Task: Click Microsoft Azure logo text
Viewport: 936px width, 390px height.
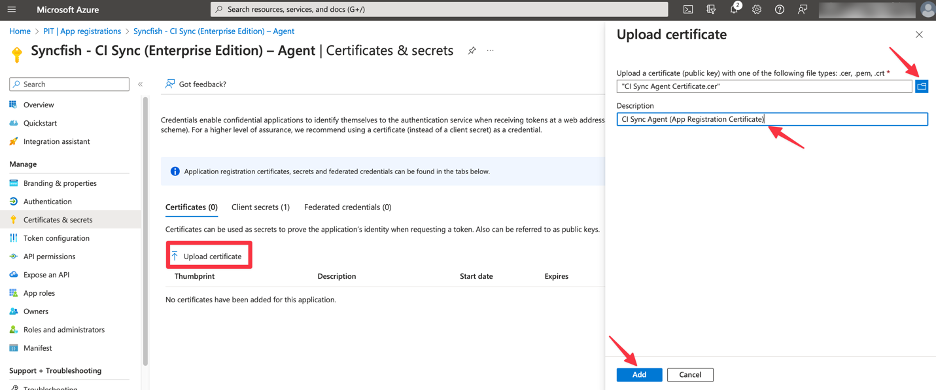Action: point(68,10)
